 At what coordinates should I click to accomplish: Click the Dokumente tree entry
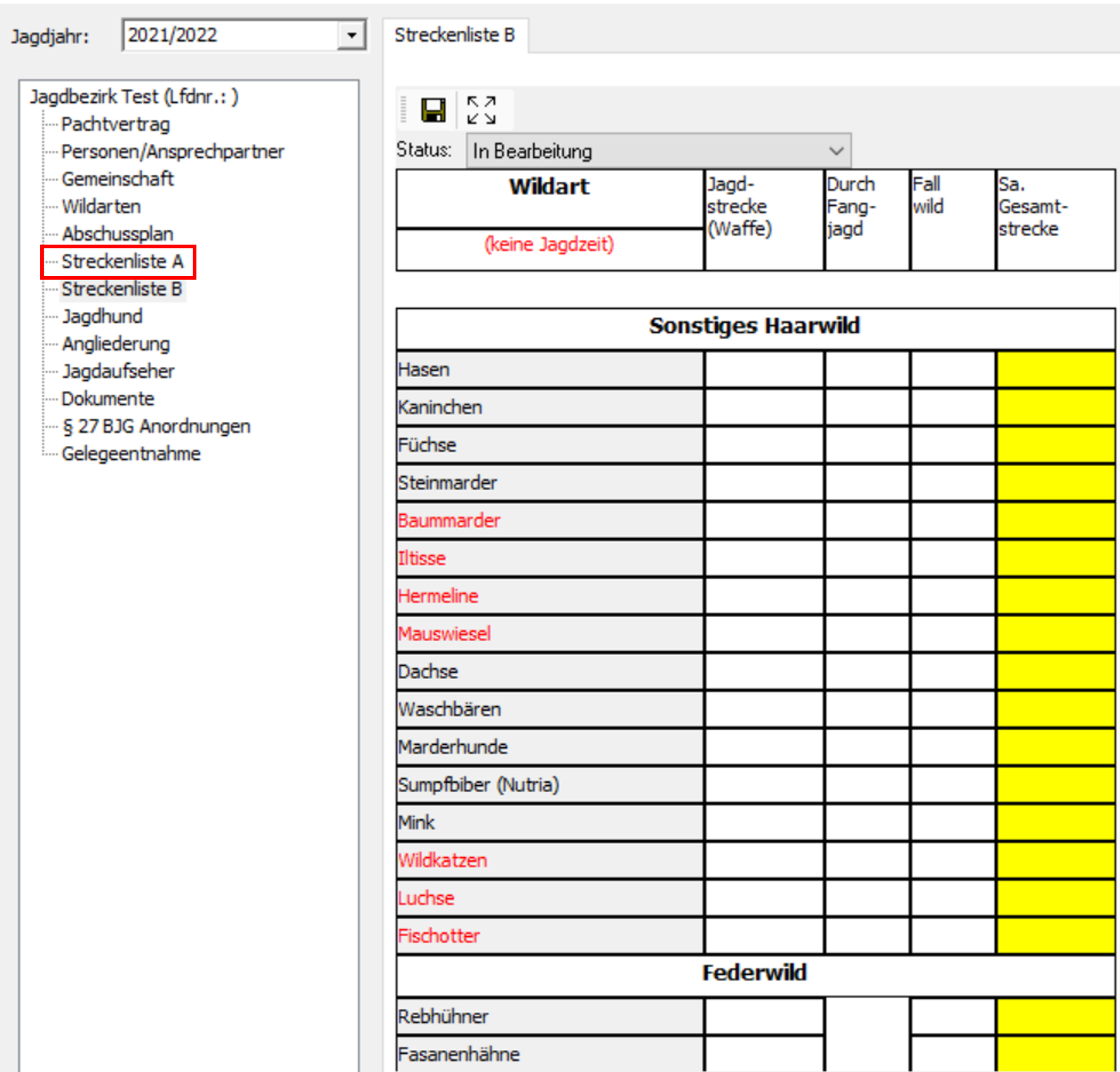coord(108,399)
